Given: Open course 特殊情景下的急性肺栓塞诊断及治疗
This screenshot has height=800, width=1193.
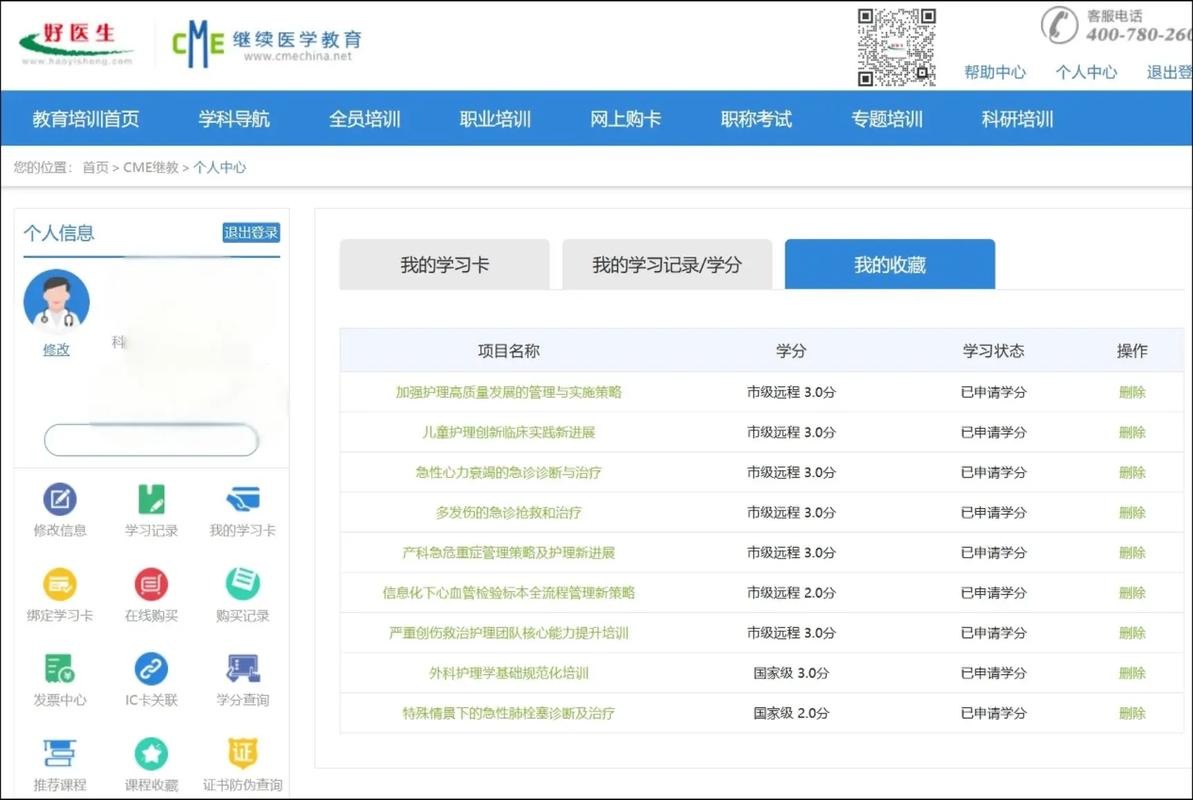Looking at the screenshot, I should click(x=508, y=713).
